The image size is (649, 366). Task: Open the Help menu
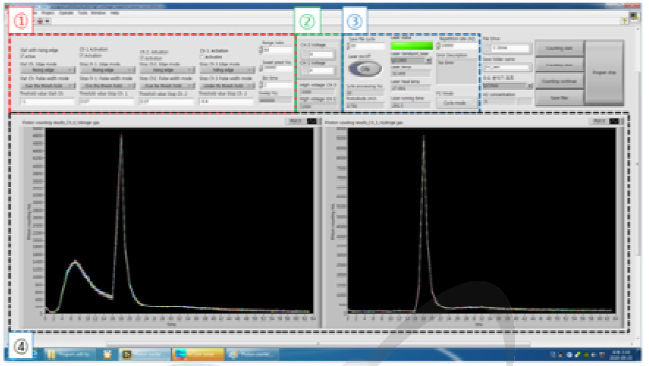pyautogui.click(x=115, y=13)
